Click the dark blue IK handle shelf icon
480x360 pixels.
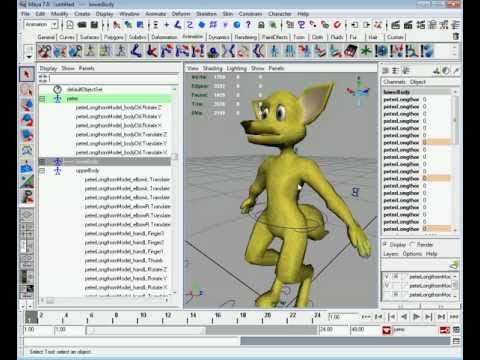coord(136,51)
